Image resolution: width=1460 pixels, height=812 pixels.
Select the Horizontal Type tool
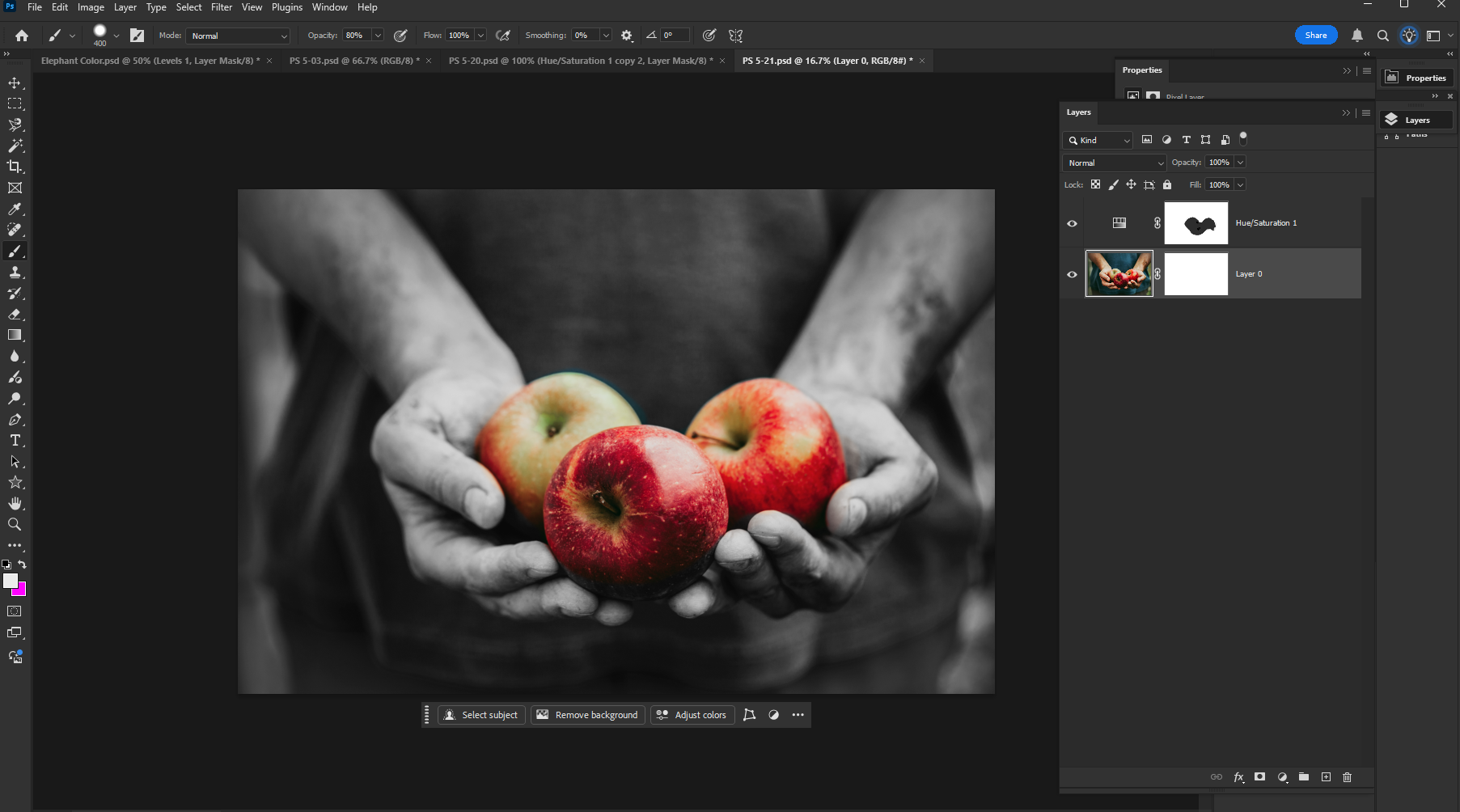[15, 440]
